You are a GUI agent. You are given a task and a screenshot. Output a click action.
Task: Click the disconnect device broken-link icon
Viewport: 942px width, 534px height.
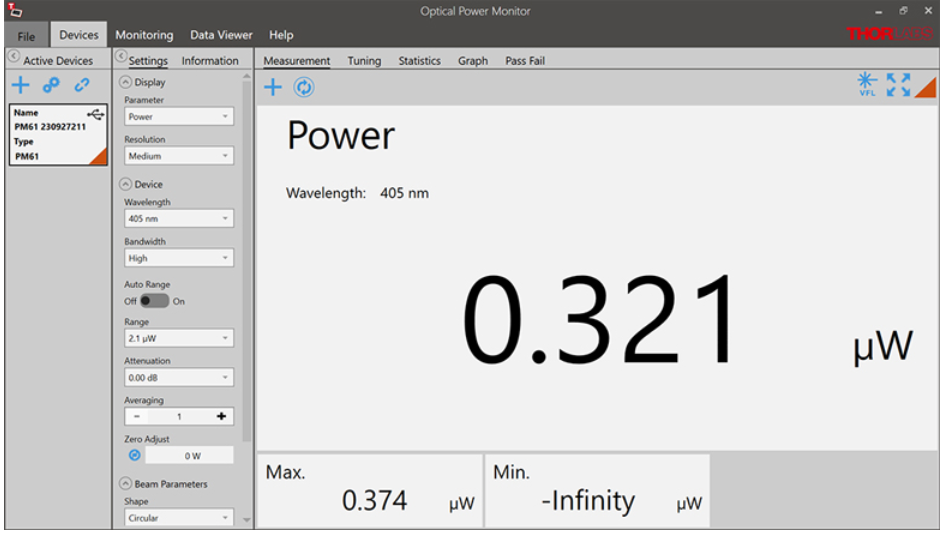pos(82,86)
